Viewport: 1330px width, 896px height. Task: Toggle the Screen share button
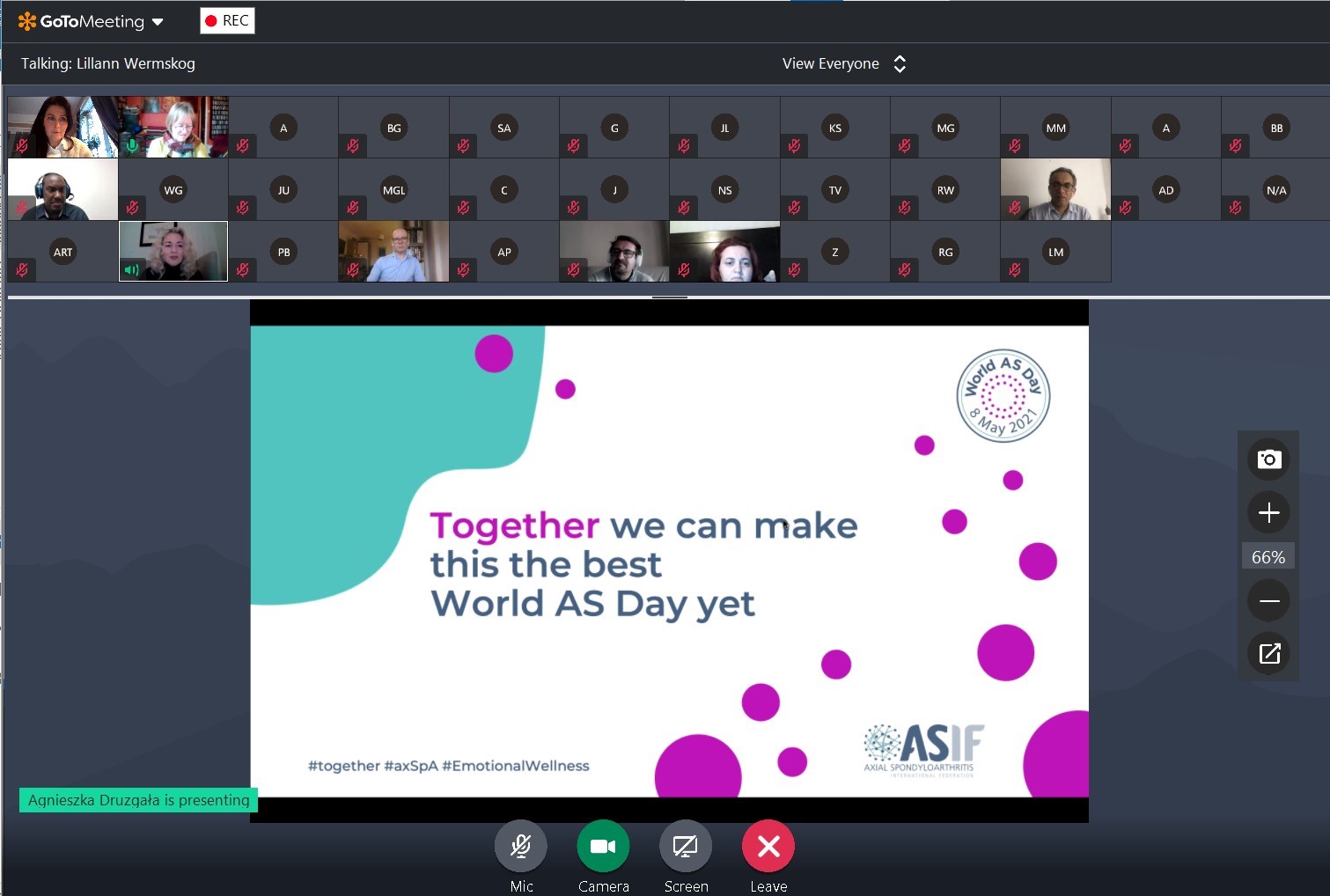(686, 847)
